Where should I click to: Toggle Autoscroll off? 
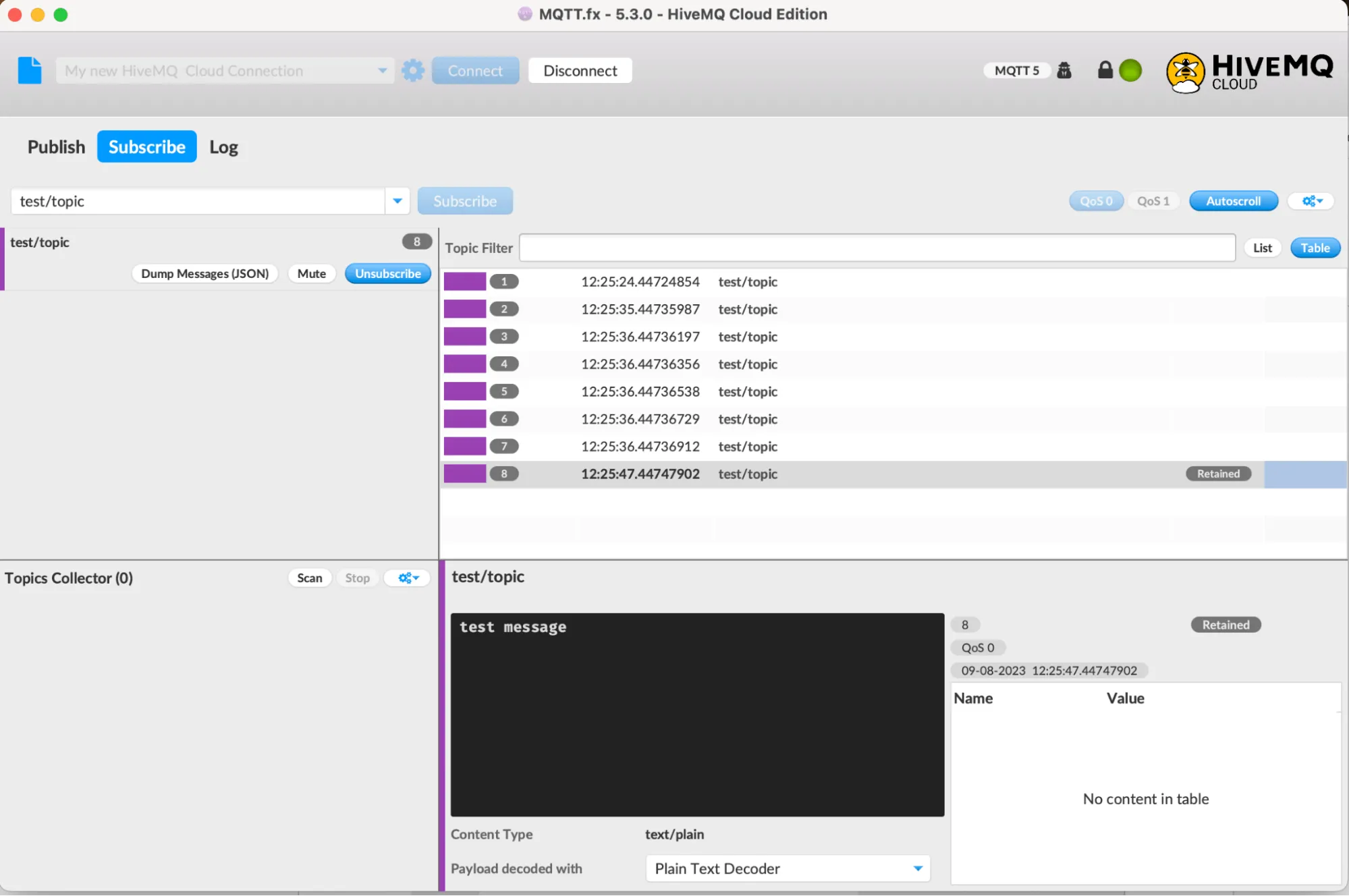pos(1233,201)
